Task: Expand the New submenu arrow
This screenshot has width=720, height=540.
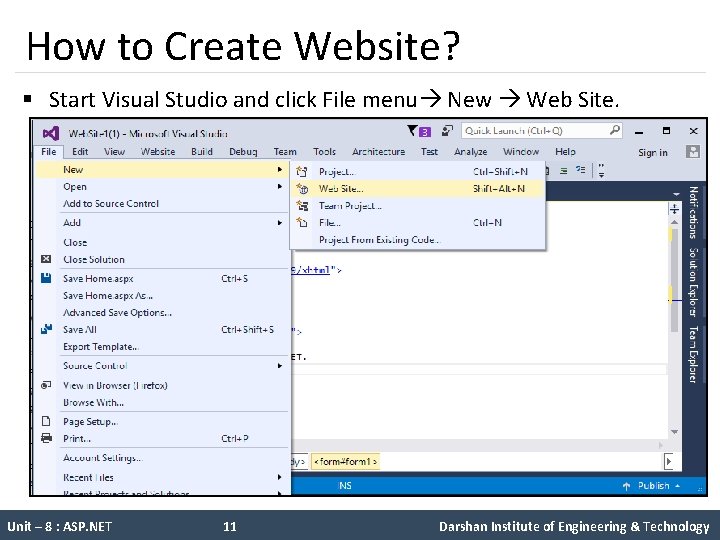Action: coord(280,169)
